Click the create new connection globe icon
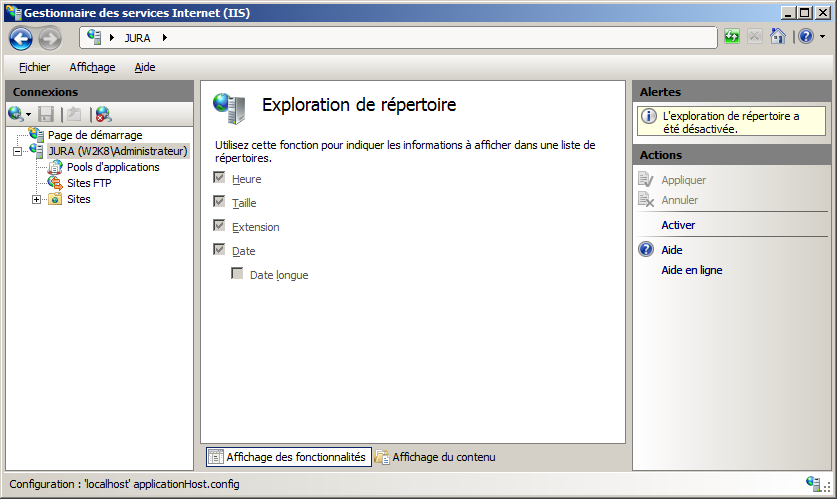This screenshot has width=837, height=499. click(x=16, y=114)
